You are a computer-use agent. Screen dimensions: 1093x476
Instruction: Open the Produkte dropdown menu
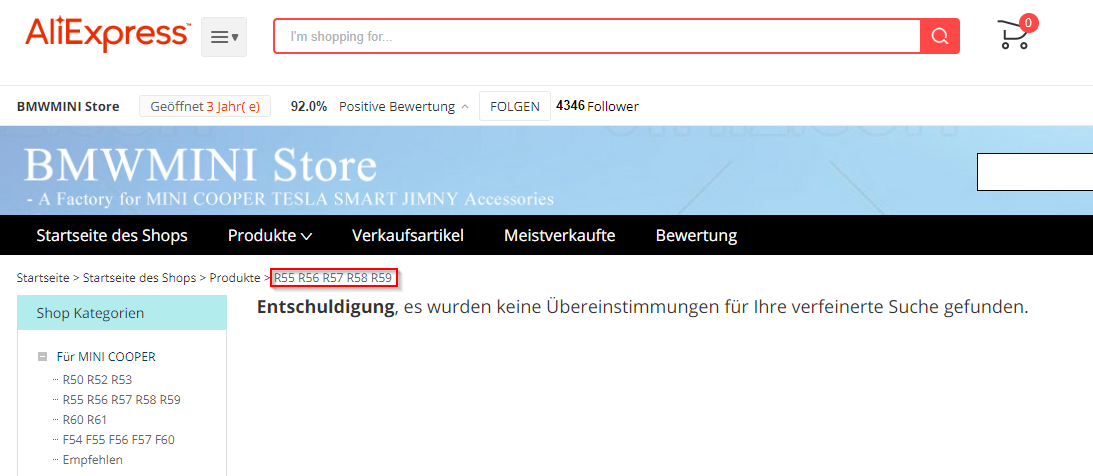270,236
